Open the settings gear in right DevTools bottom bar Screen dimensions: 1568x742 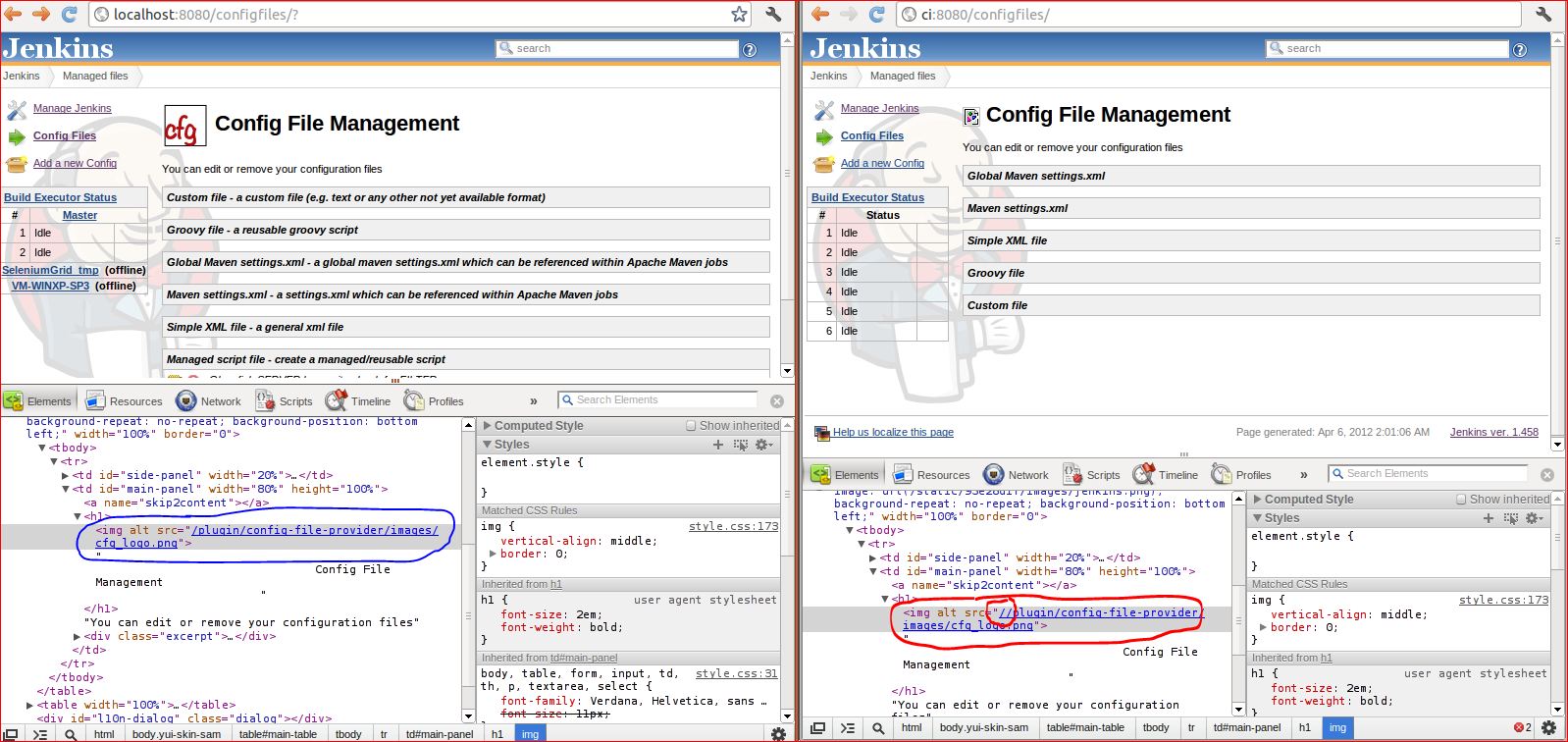(x=1548, y=727)
